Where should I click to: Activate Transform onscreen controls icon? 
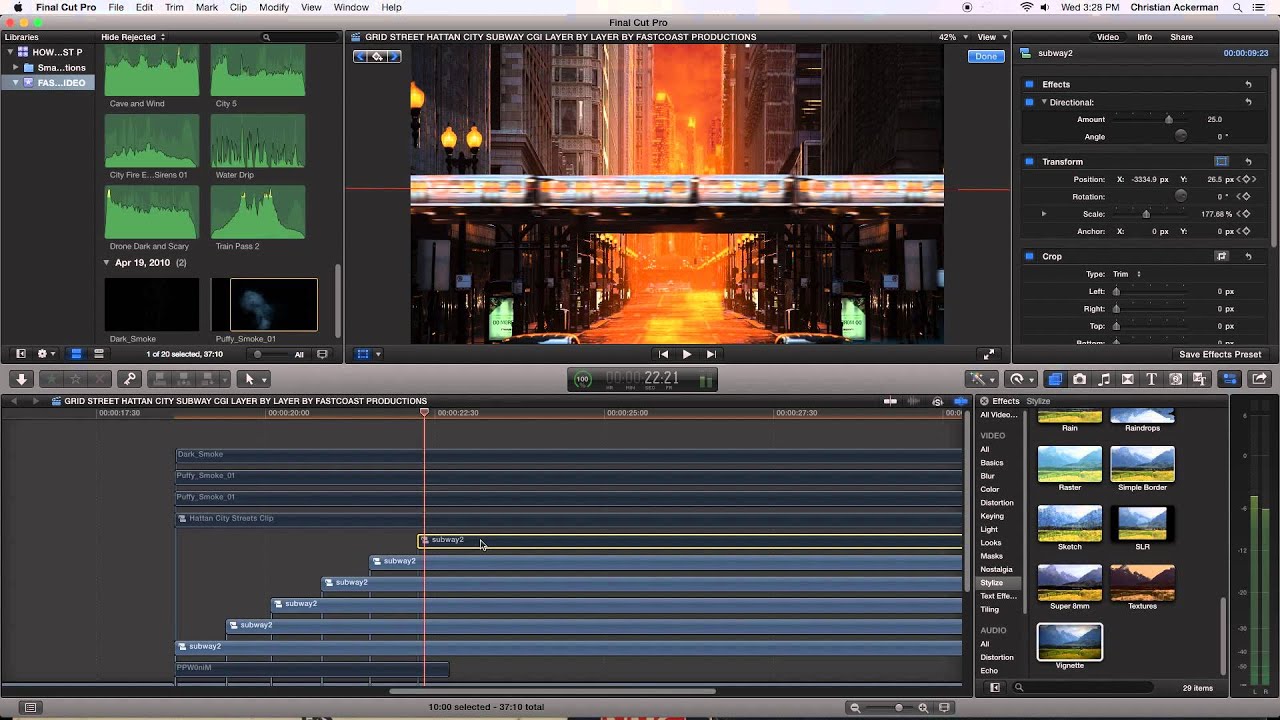tap(1221, 161)
